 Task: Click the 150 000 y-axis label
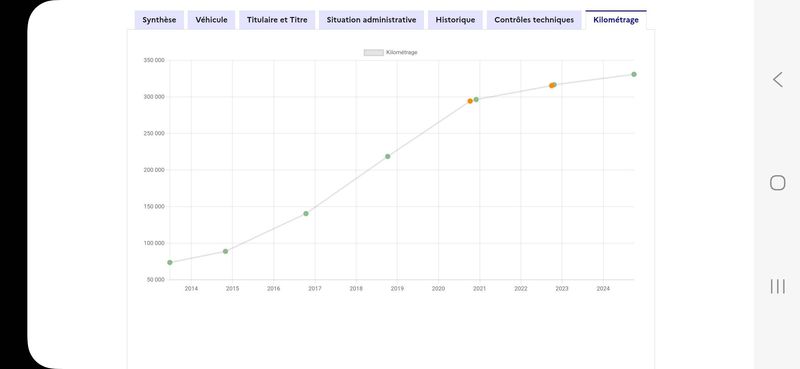pos(155,207)
